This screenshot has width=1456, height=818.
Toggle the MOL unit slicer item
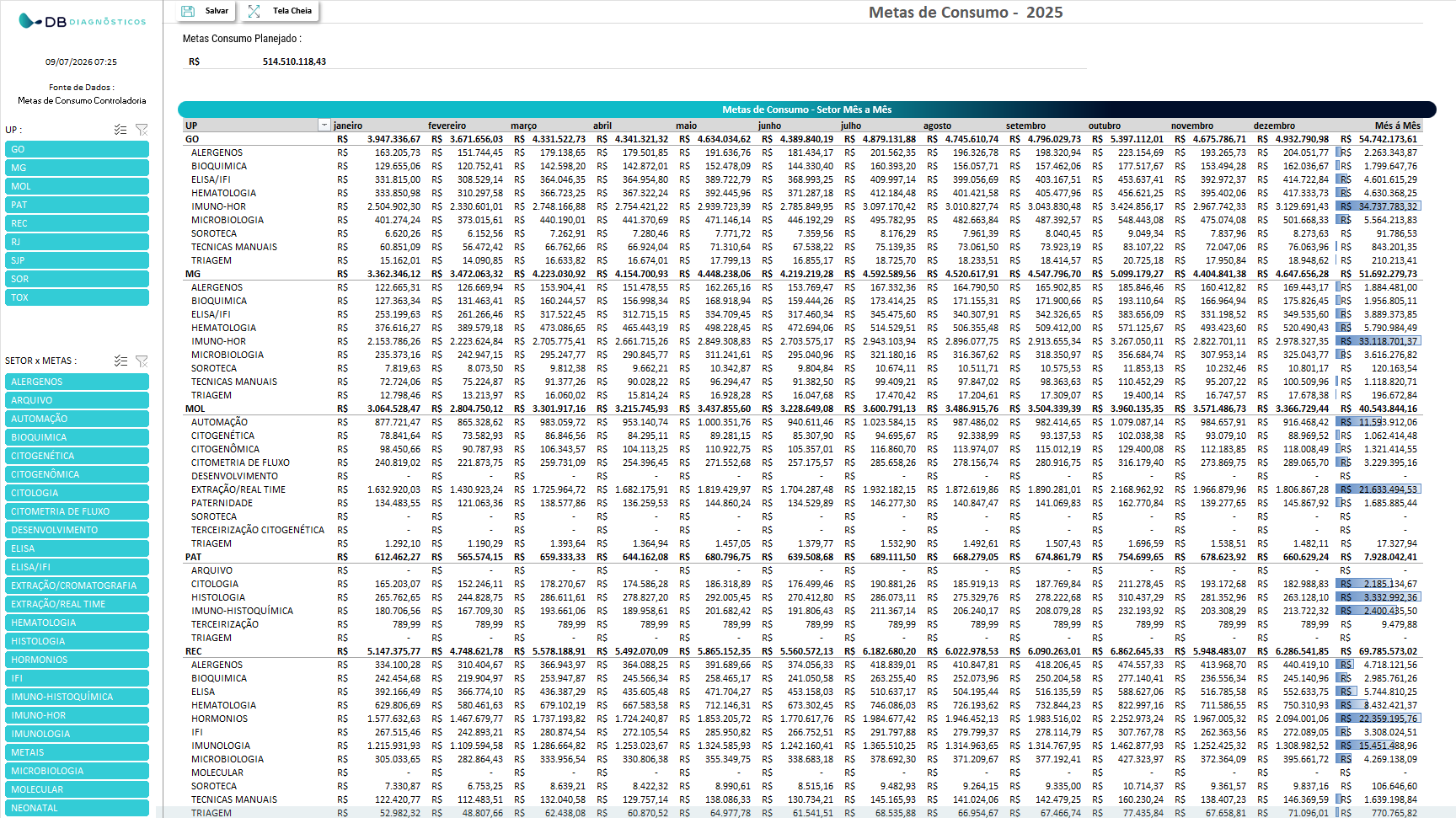tap(77, 186)
